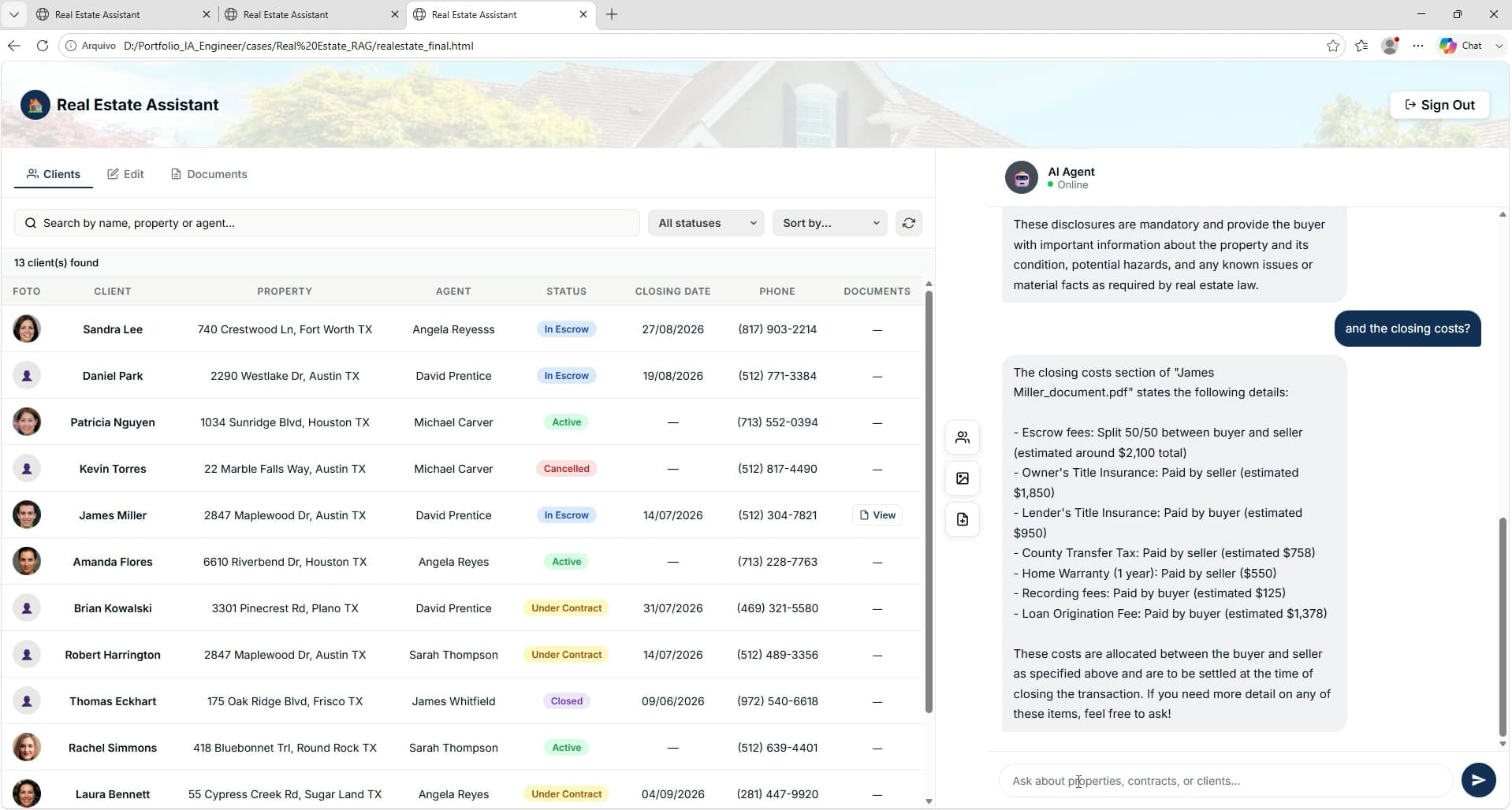Viewport: 1512px width, 810px height.
Task: Click Thomas Eckhart's Closed status badge
Action: coord(566,700)
